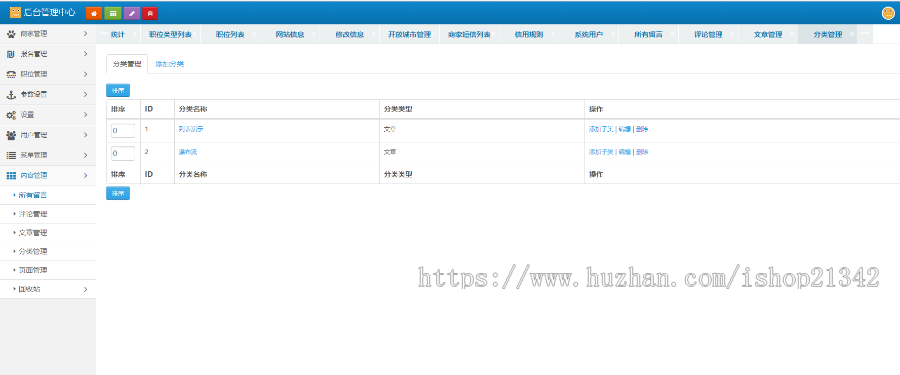900x375 pixels.
Task: Click the tab bar right scroll arrow
Action: click(x=865, y=34)
